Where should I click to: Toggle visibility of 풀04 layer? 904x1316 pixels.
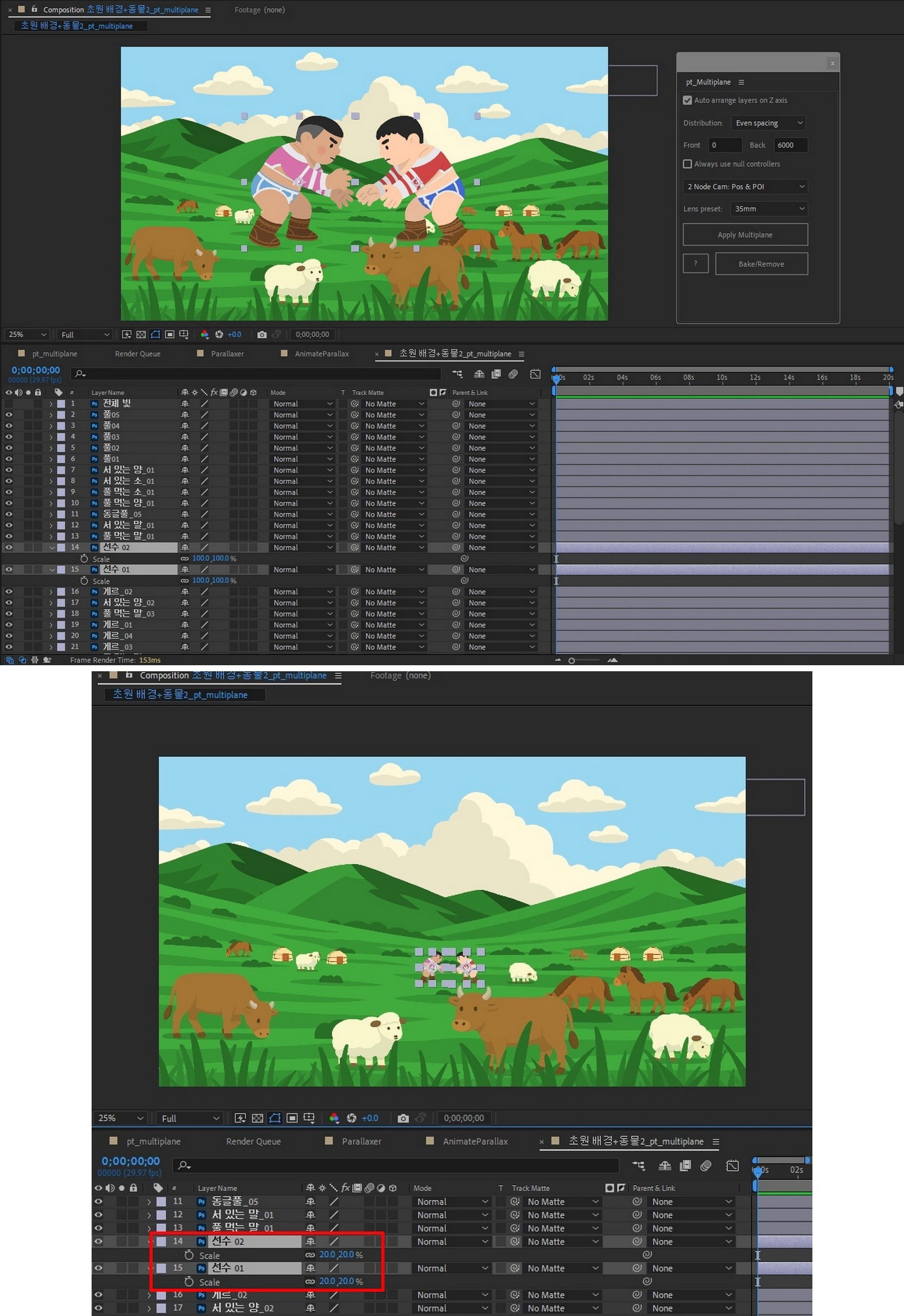tap(8, 425)
